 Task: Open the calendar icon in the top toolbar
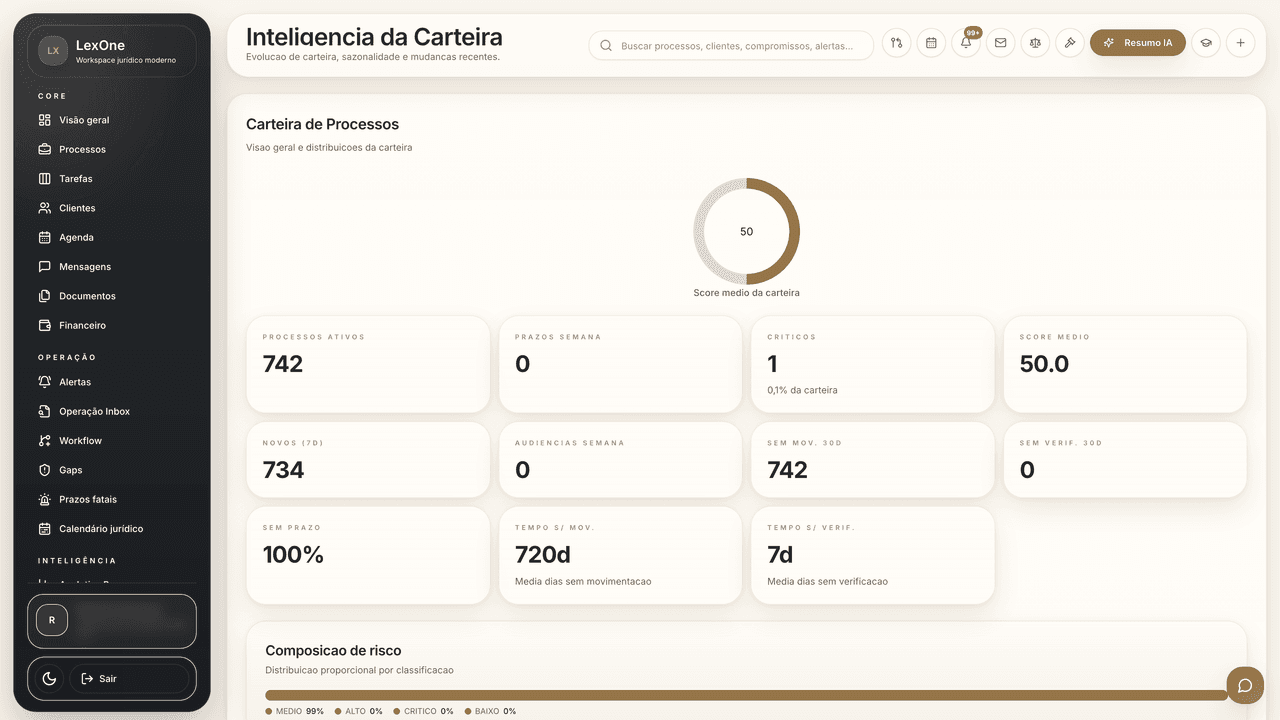coord(931,43)
